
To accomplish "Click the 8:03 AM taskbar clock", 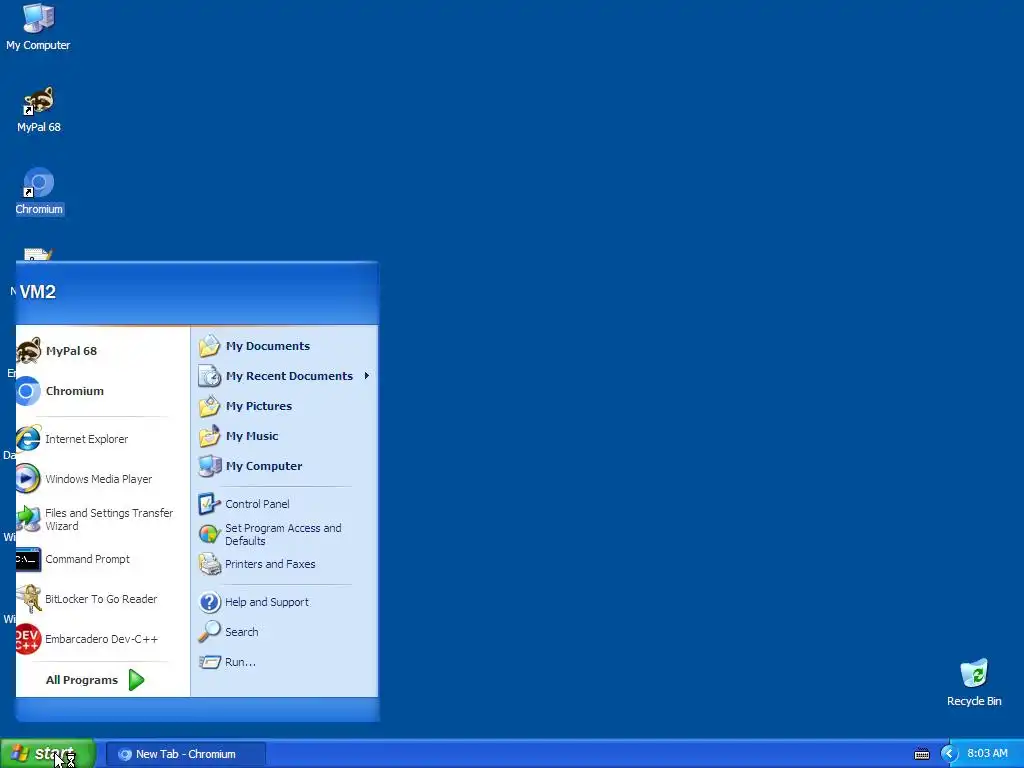I will 987,754.
